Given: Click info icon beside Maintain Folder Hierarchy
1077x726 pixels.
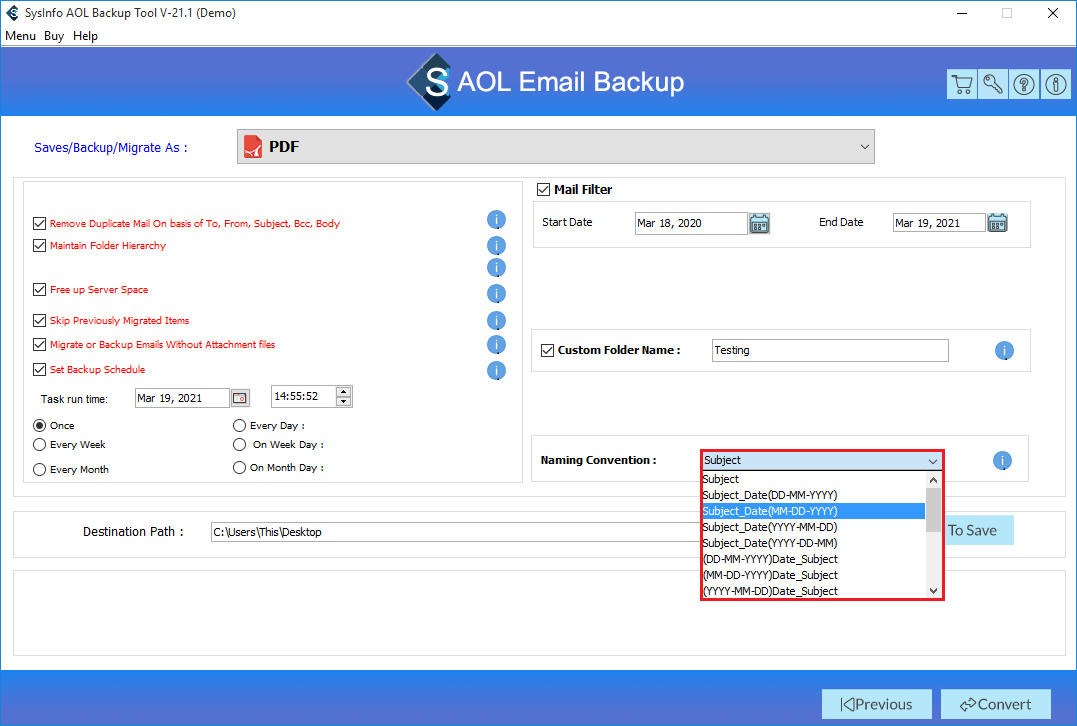Looking at the screenshot, I should point(496,246).
